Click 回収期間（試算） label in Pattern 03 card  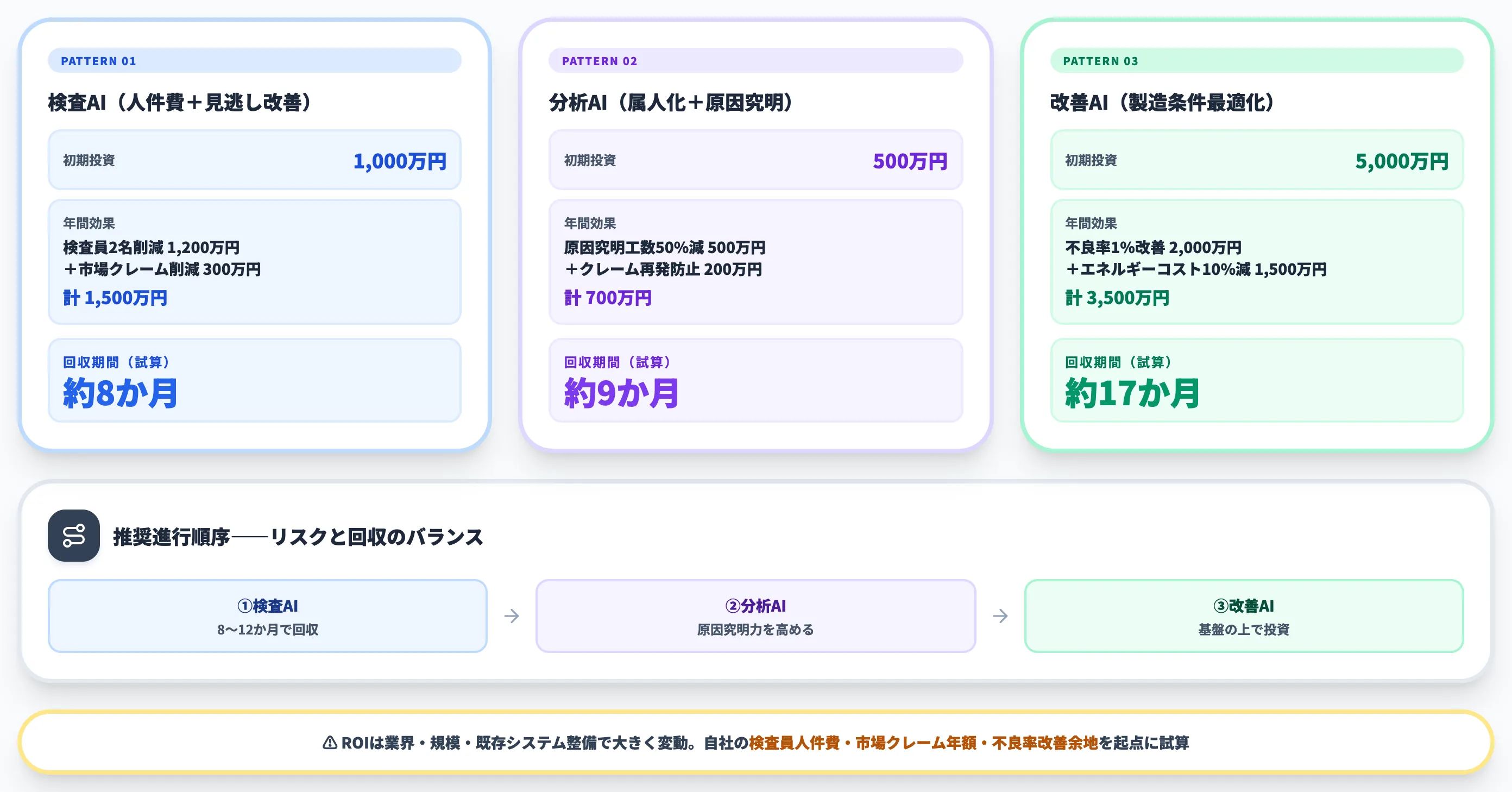1119,362
